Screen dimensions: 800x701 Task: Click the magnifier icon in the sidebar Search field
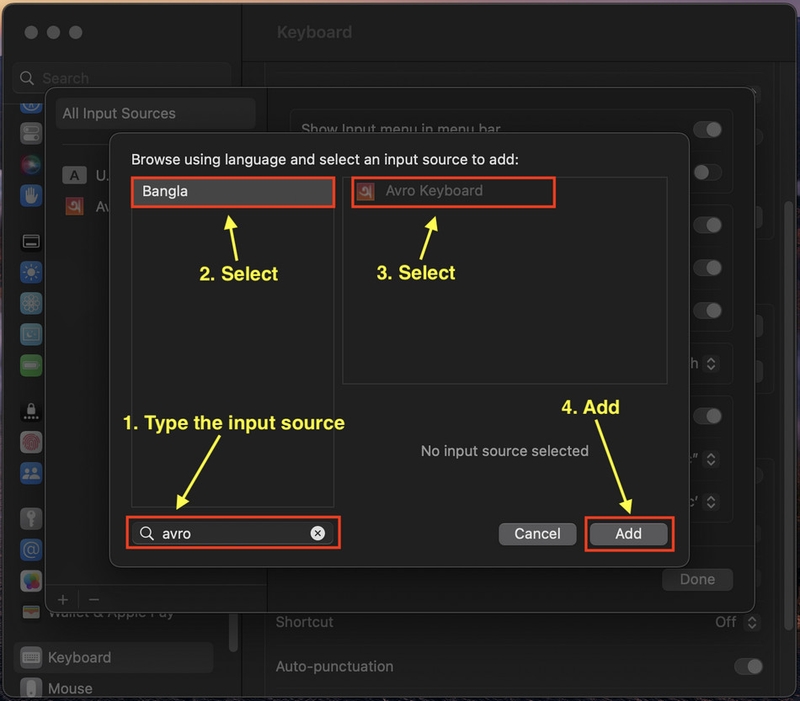click(27, 78)
